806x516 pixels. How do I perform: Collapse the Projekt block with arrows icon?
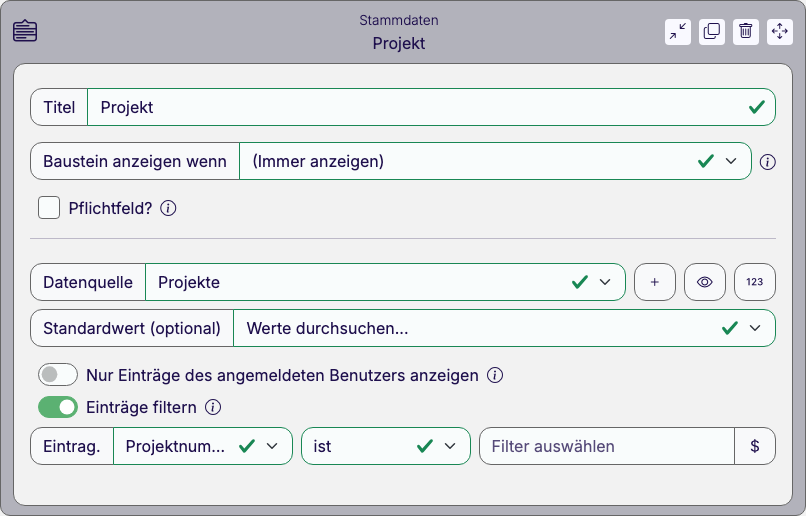(x=677, y=32)
